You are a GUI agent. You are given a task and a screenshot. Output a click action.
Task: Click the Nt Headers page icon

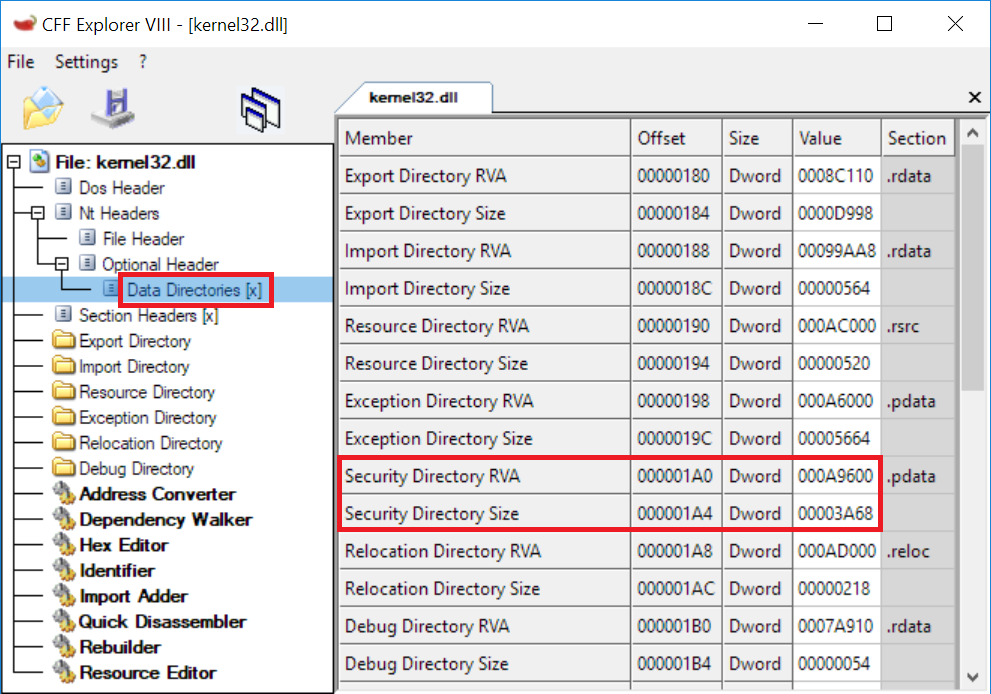pyautogui.click(x=63, y=212)
